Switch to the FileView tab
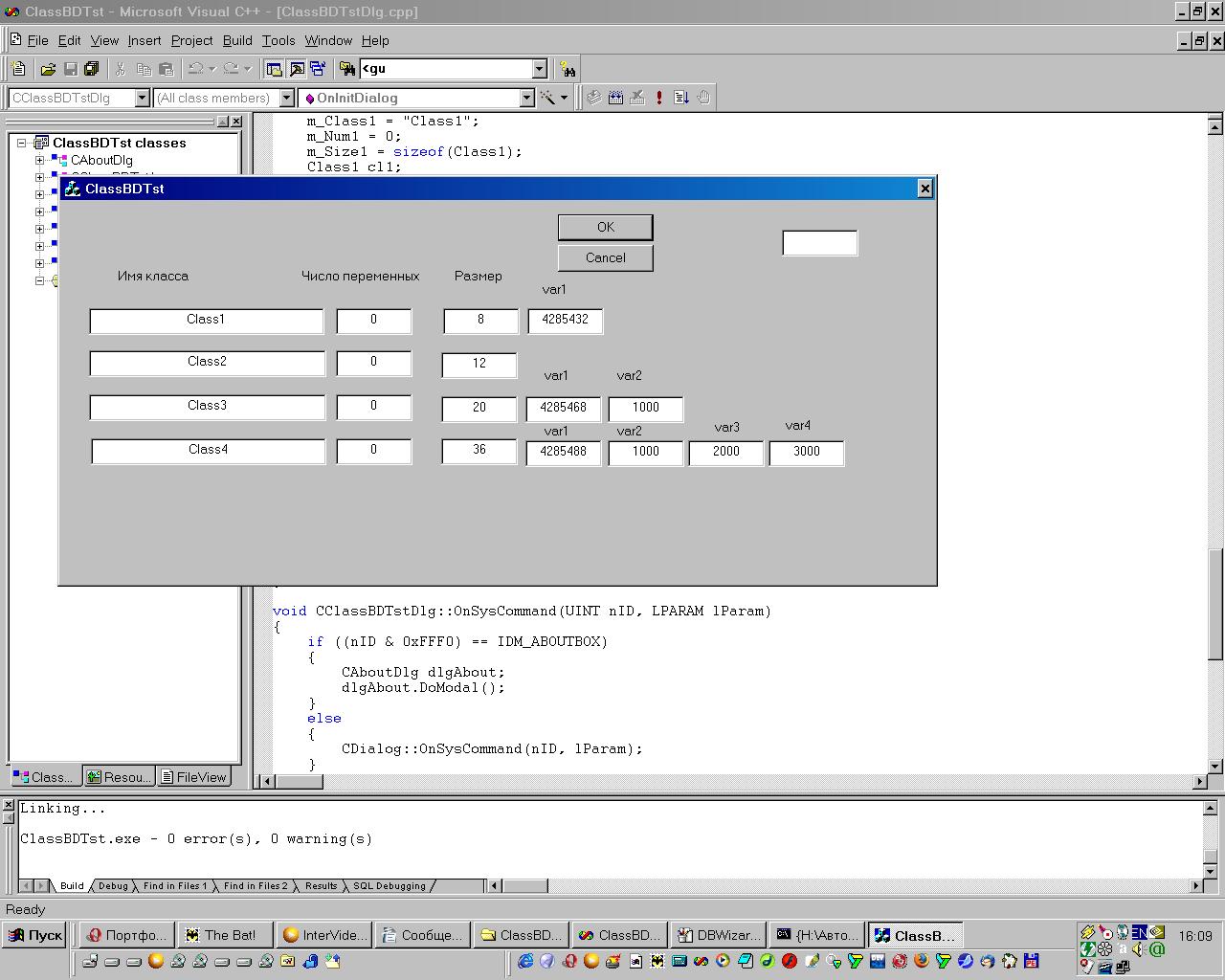This screenshot has width=1225, height=980. [x=193, y=777]
